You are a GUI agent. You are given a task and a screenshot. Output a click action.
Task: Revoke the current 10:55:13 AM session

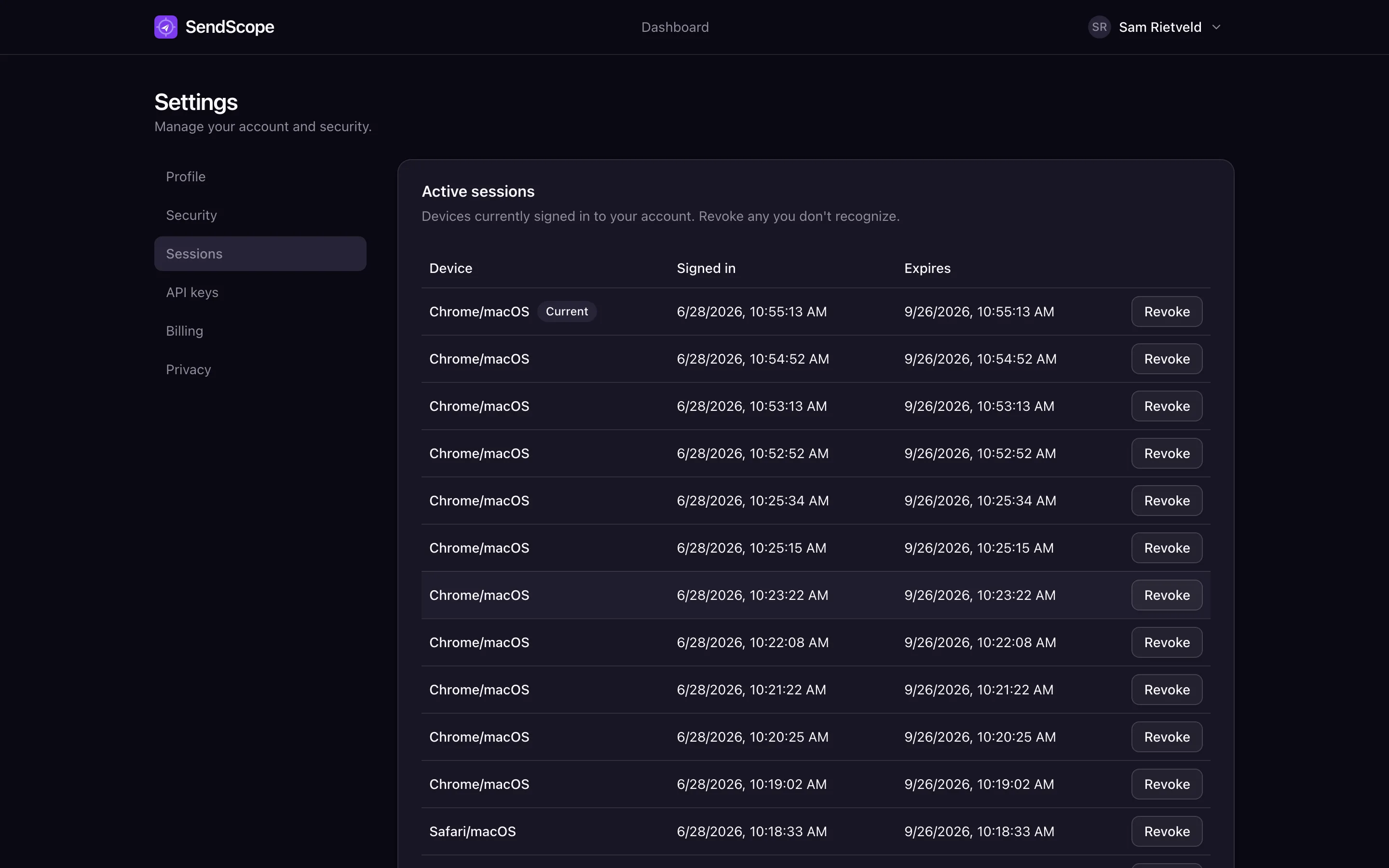tap(1166, 311)
